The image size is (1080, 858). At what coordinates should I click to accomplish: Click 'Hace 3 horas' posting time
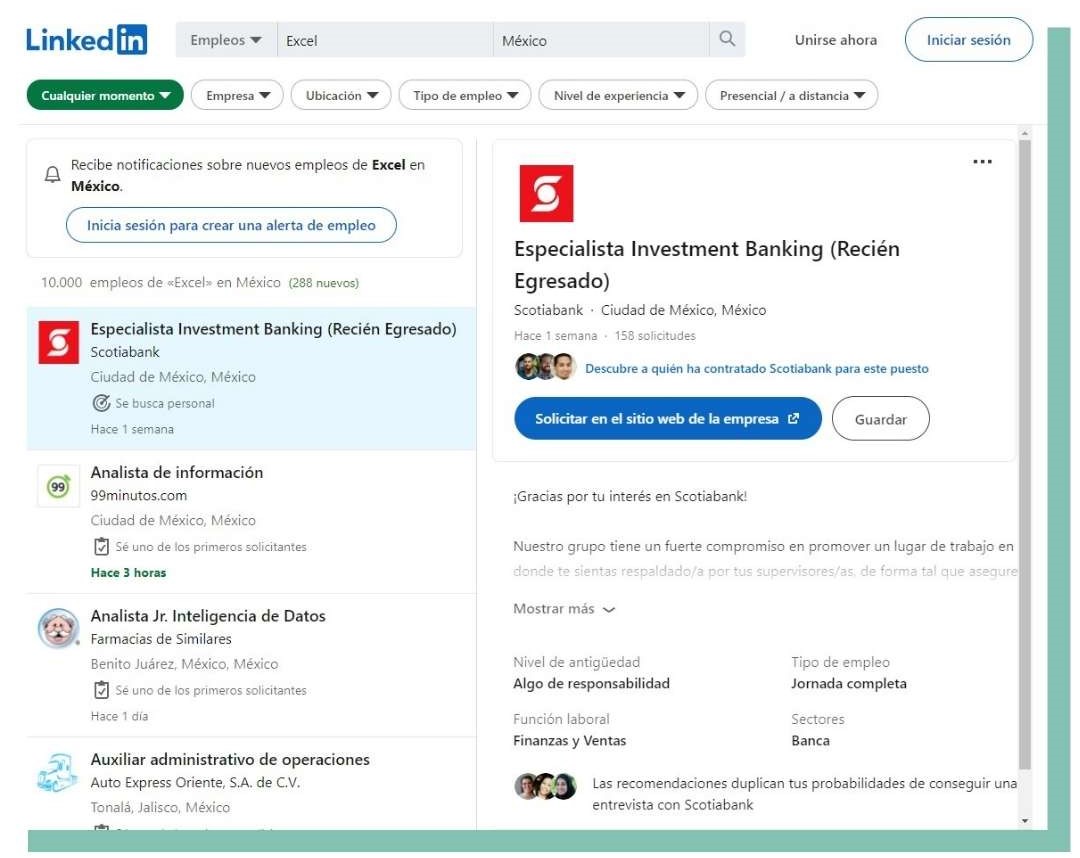point(128,572)
